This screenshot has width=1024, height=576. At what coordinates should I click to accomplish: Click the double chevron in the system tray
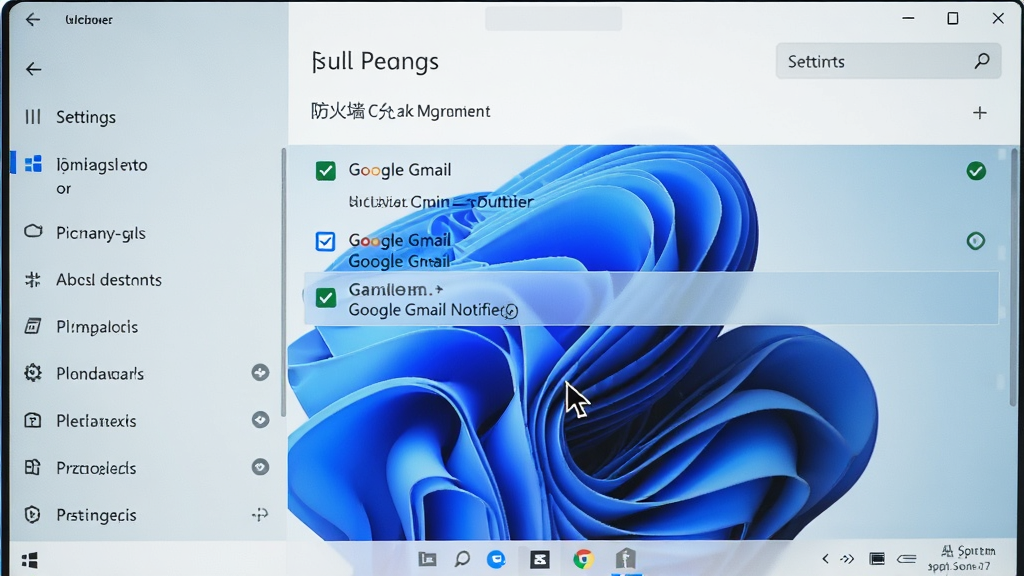(847, 559)
